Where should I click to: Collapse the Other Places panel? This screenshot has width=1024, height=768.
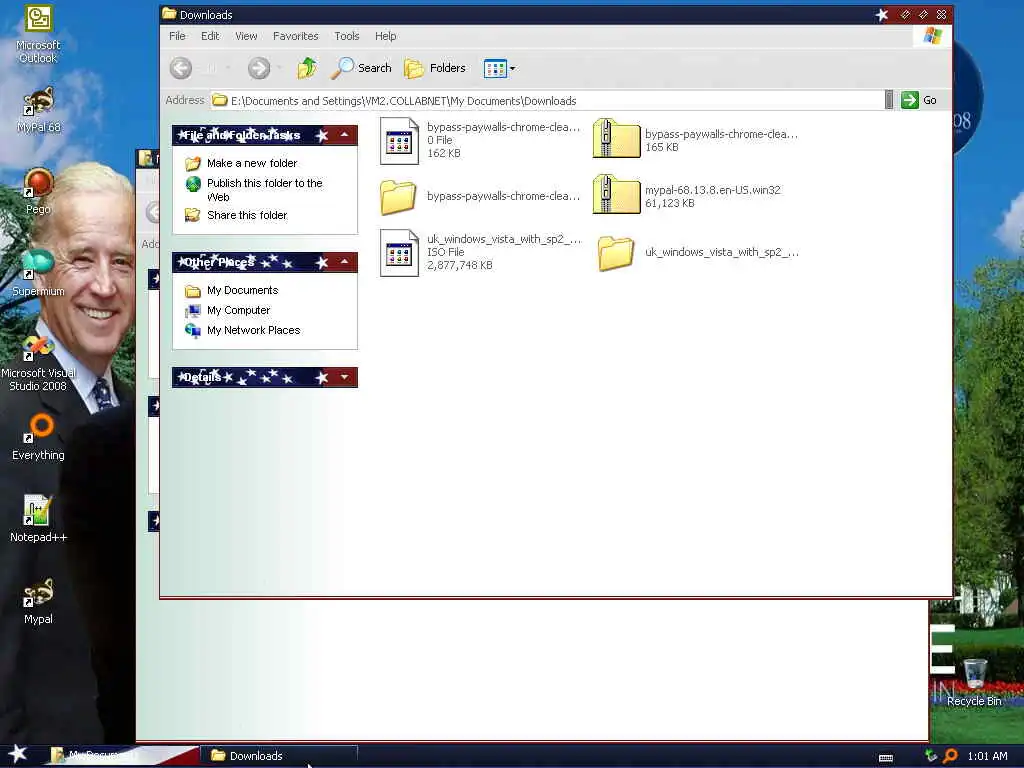click(344, 262)
